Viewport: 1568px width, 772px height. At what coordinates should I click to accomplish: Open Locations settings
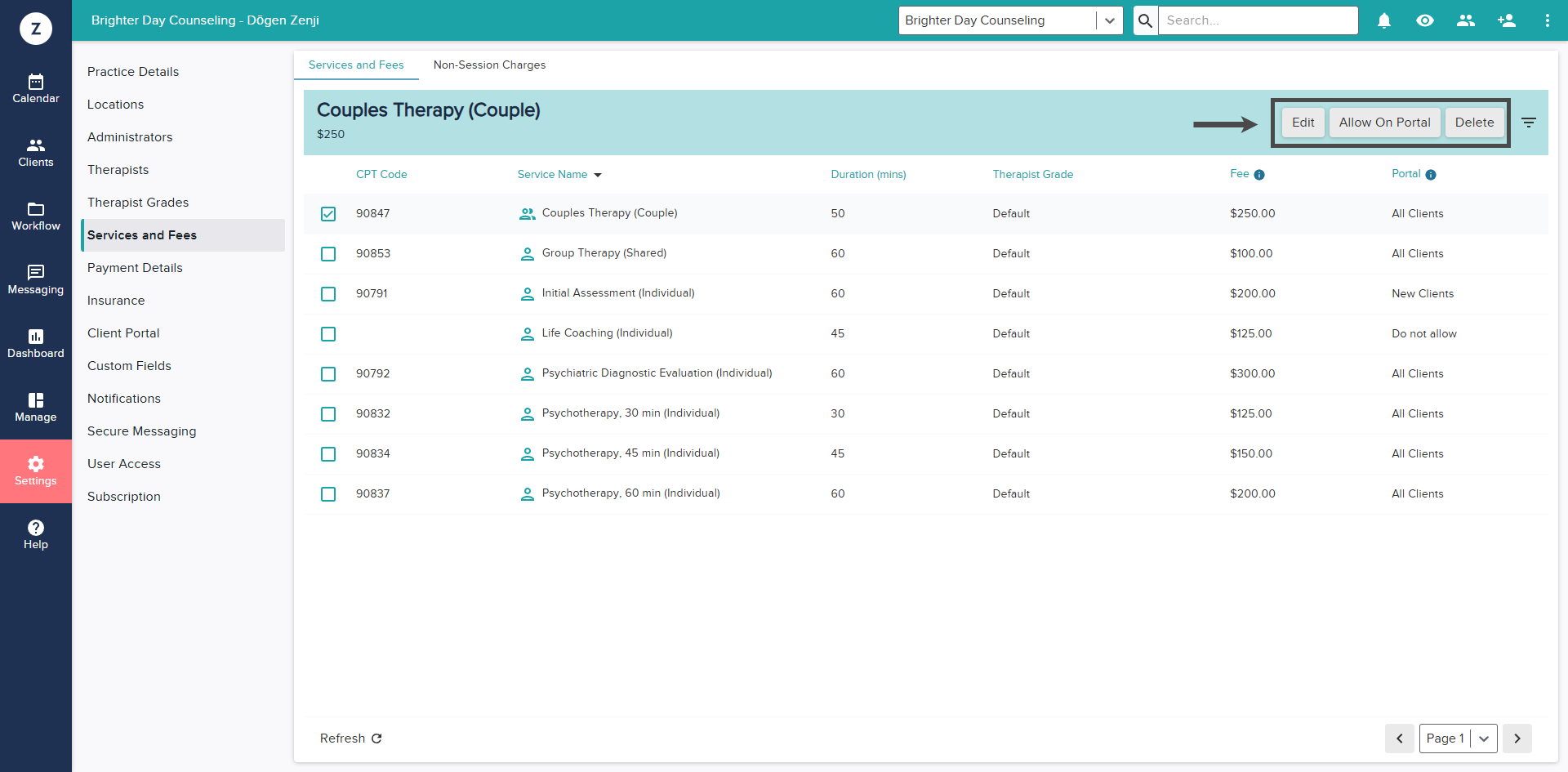click(x=115, y=105)
